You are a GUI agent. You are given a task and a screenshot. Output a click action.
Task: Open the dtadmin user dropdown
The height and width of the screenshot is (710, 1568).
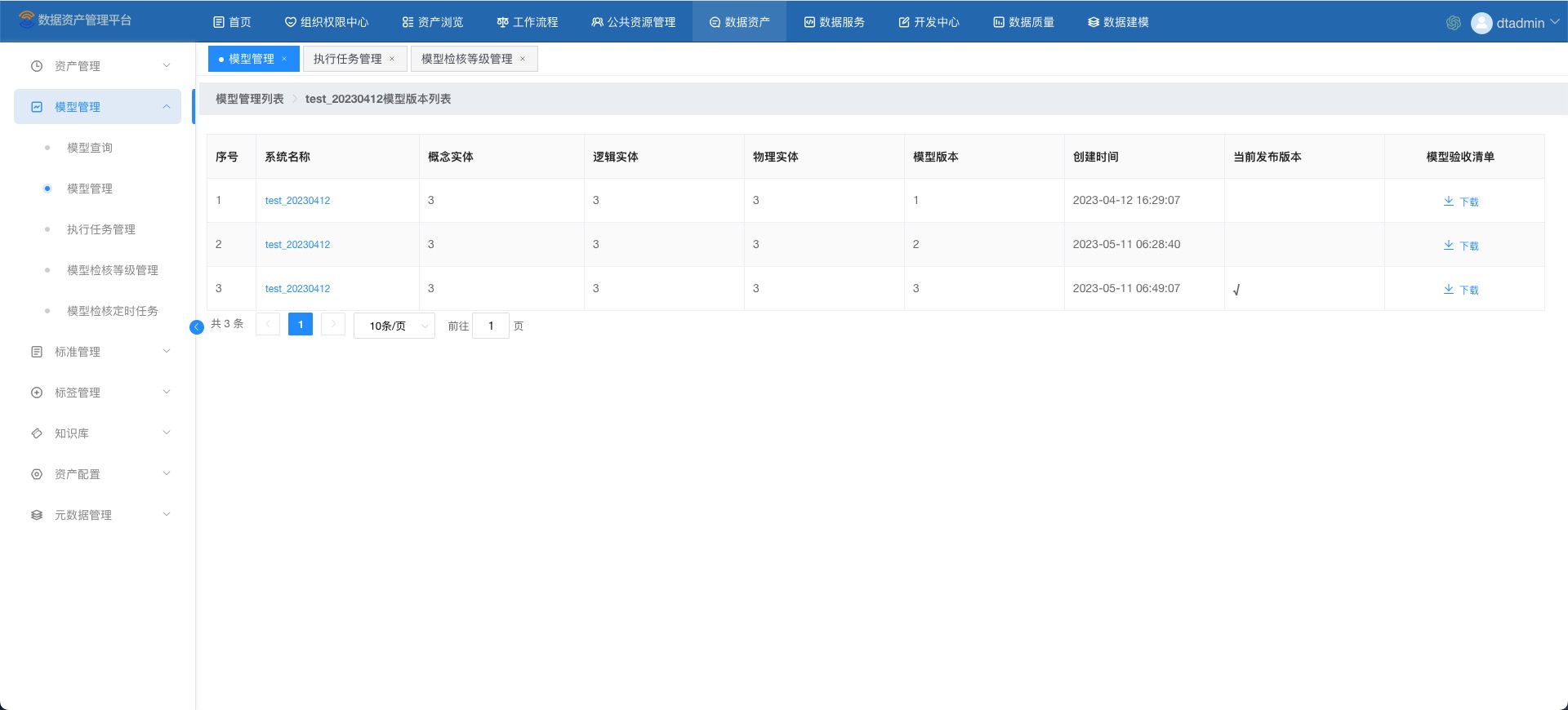pyautogui.click(x=1554, y=22)
